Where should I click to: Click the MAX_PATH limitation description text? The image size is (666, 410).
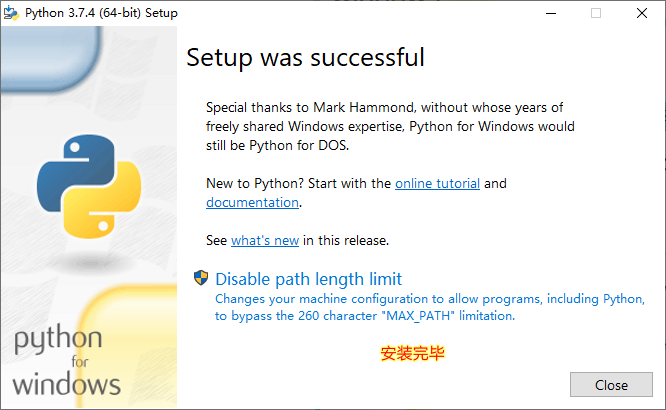[x=430, y=307]
